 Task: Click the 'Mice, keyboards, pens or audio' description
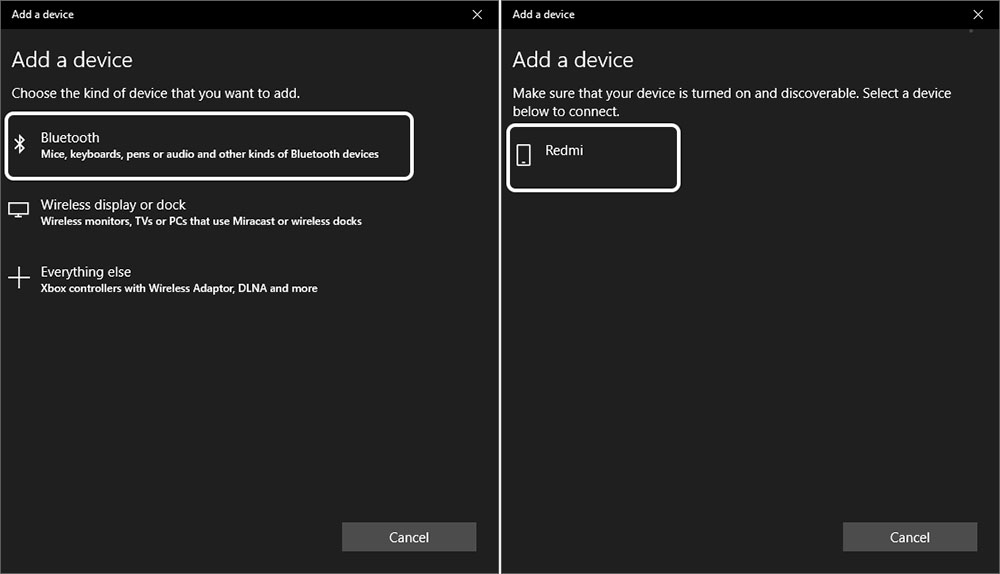point(209,154)
